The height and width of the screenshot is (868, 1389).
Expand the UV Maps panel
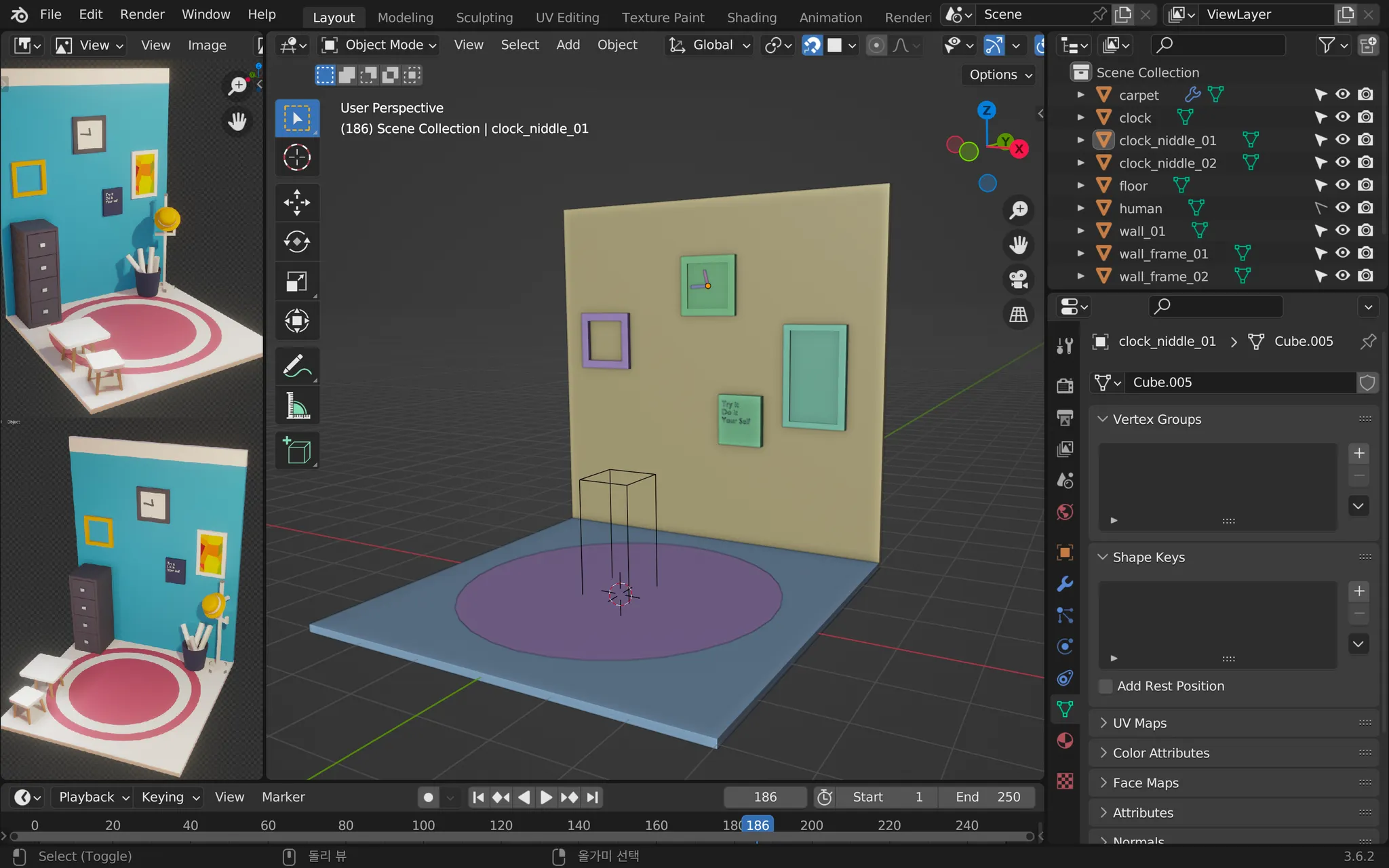coord(1139,723)
